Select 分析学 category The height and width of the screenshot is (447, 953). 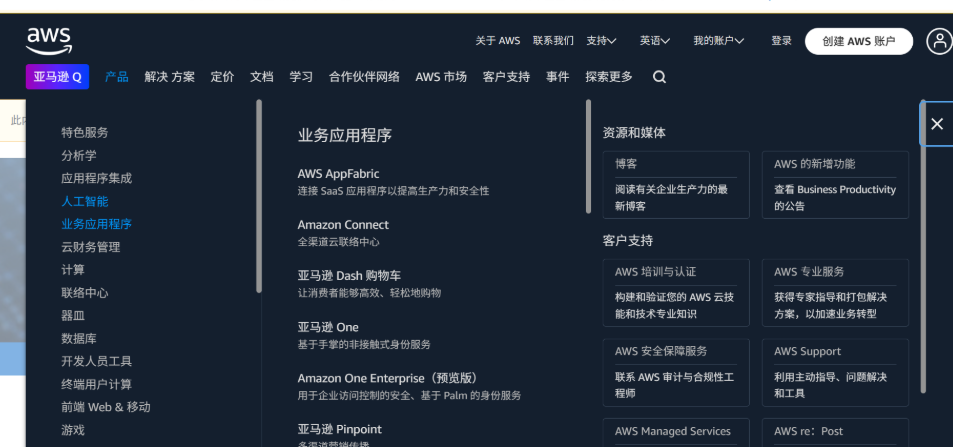79,156
